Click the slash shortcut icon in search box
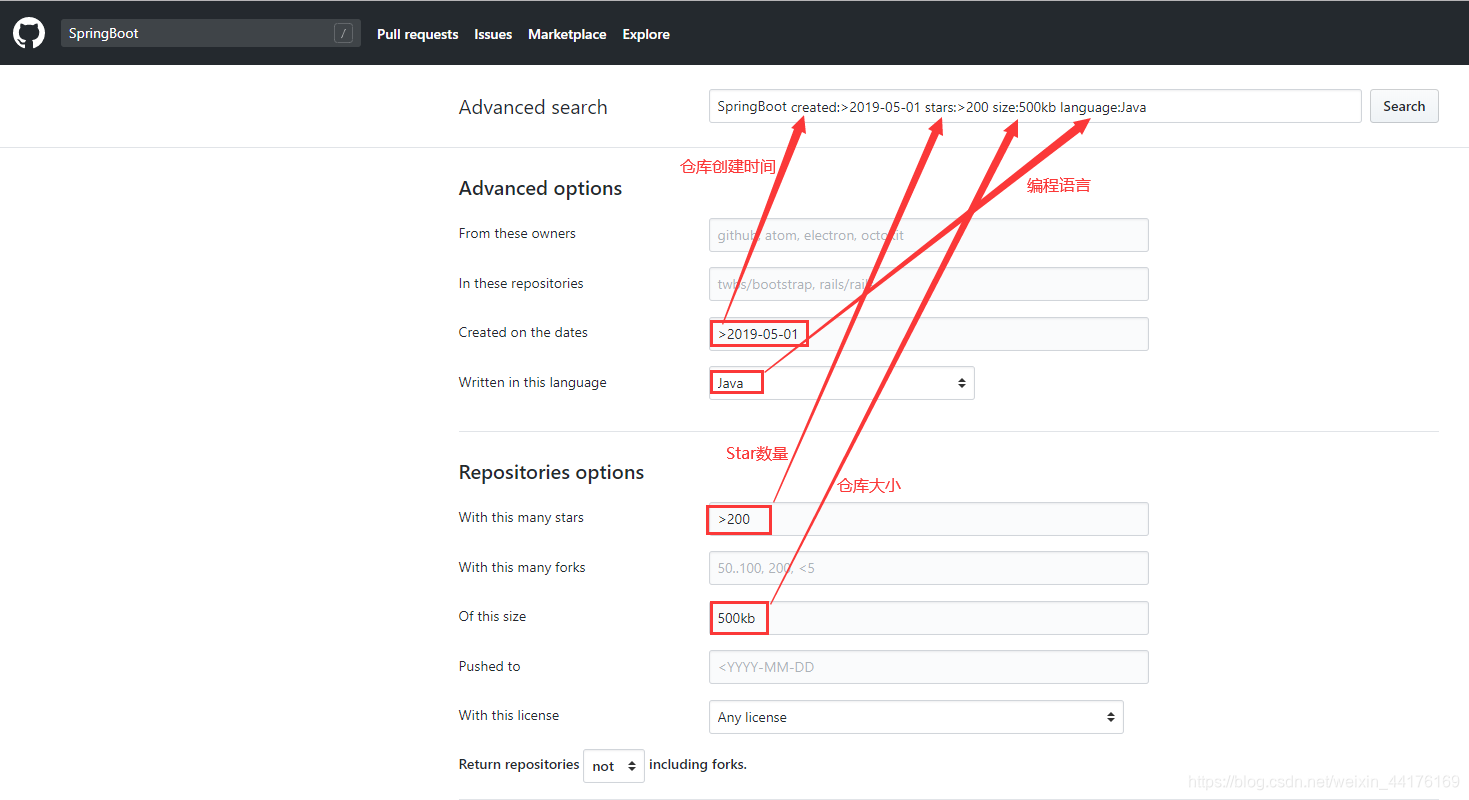1469x800 pixels. 343,33
